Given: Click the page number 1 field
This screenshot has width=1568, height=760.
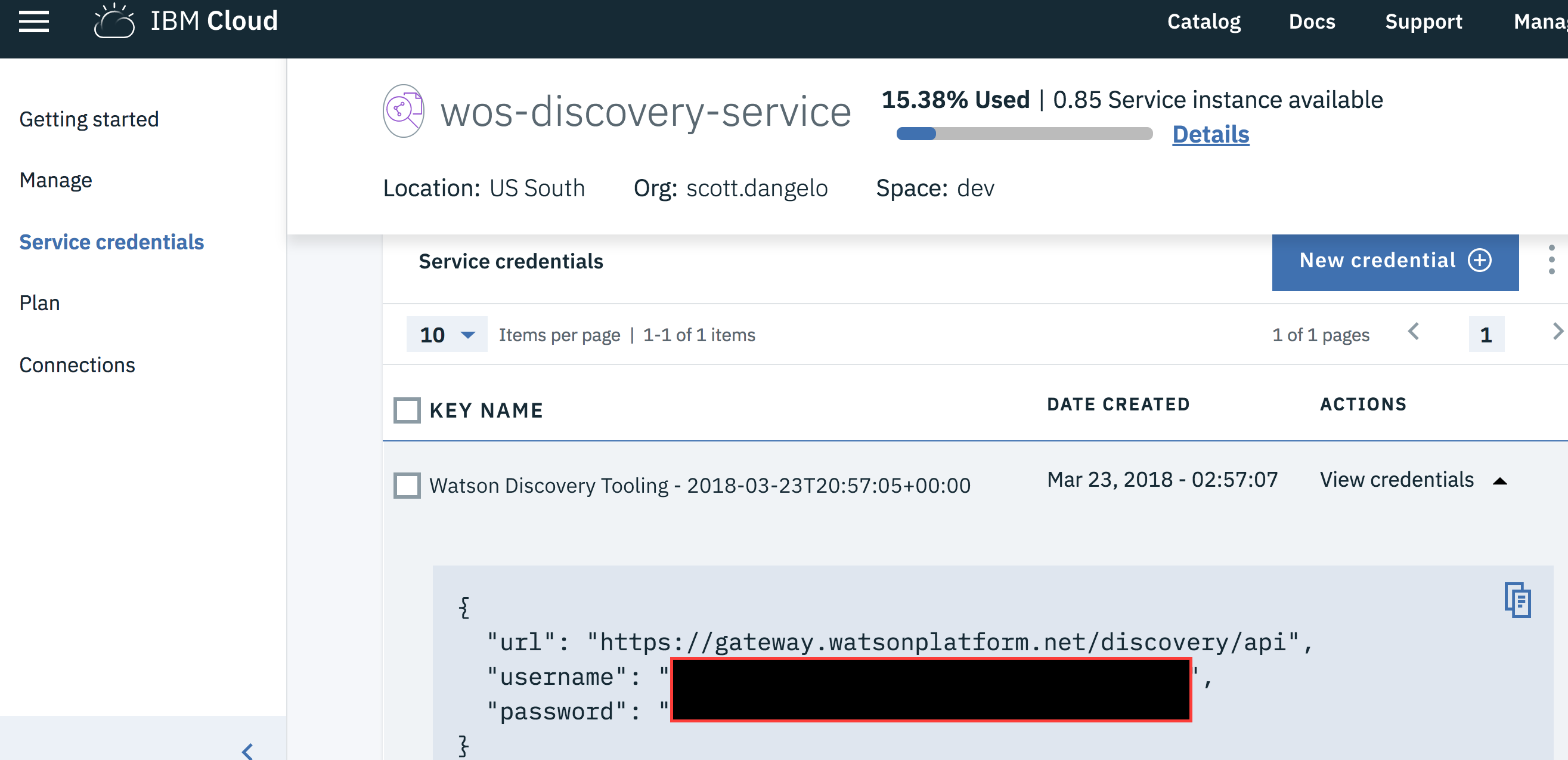Looking at the screenshot, I should (1486, 334).
